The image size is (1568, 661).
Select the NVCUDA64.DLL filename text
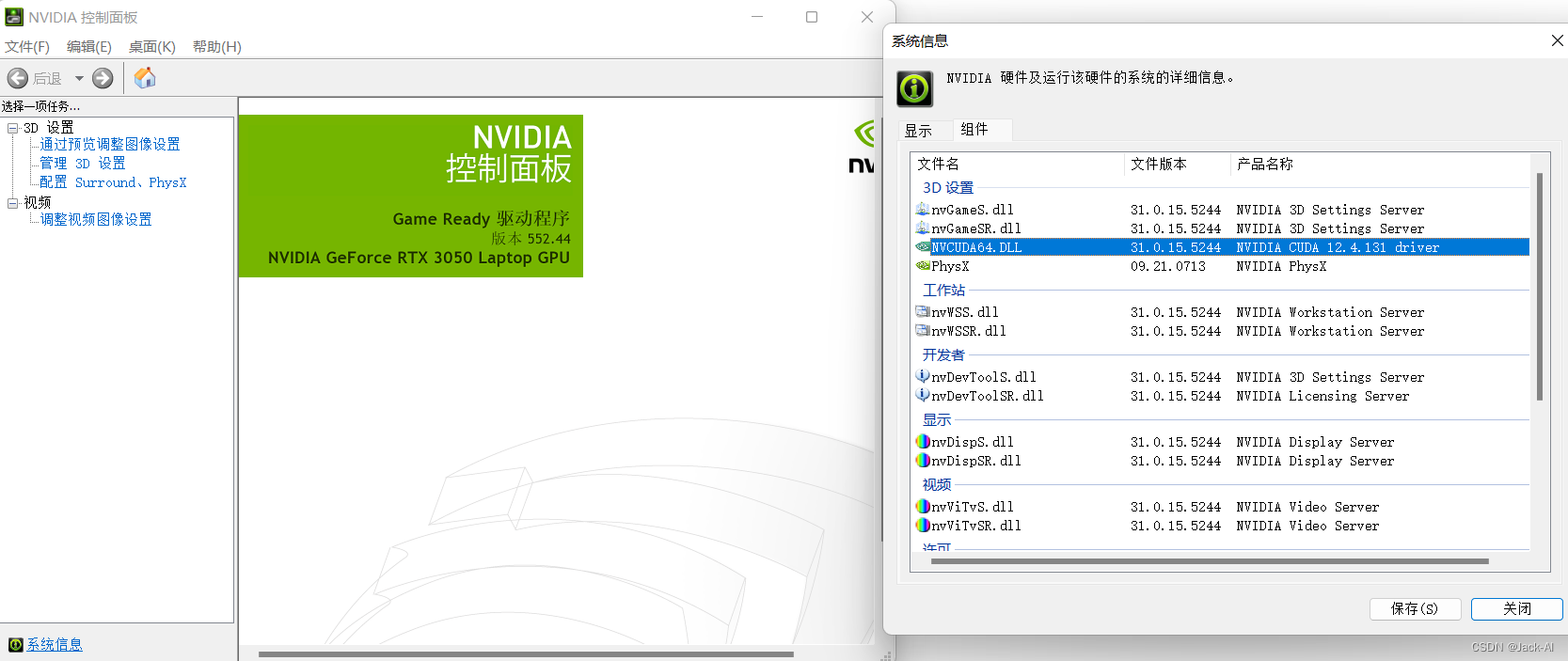(x=976, y=247)
